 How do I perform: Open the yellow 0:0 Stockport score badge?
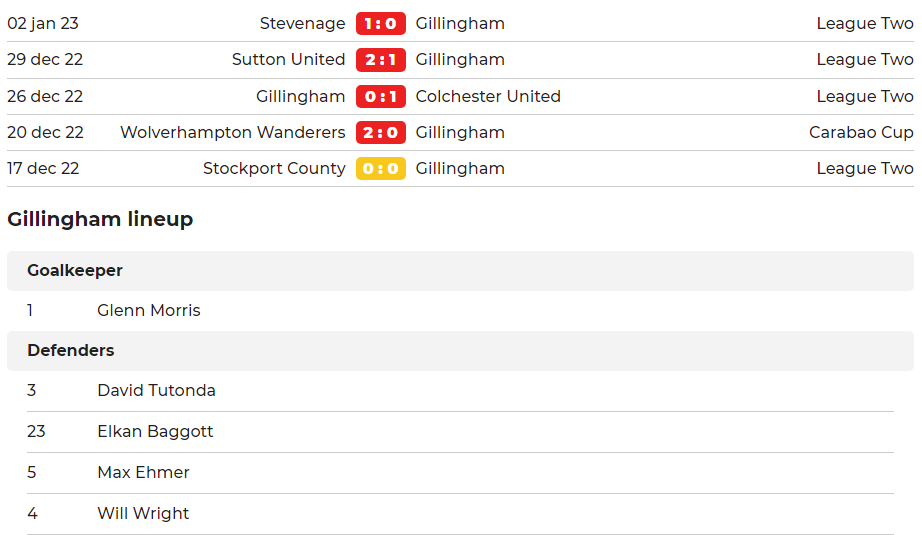[380, 168]
